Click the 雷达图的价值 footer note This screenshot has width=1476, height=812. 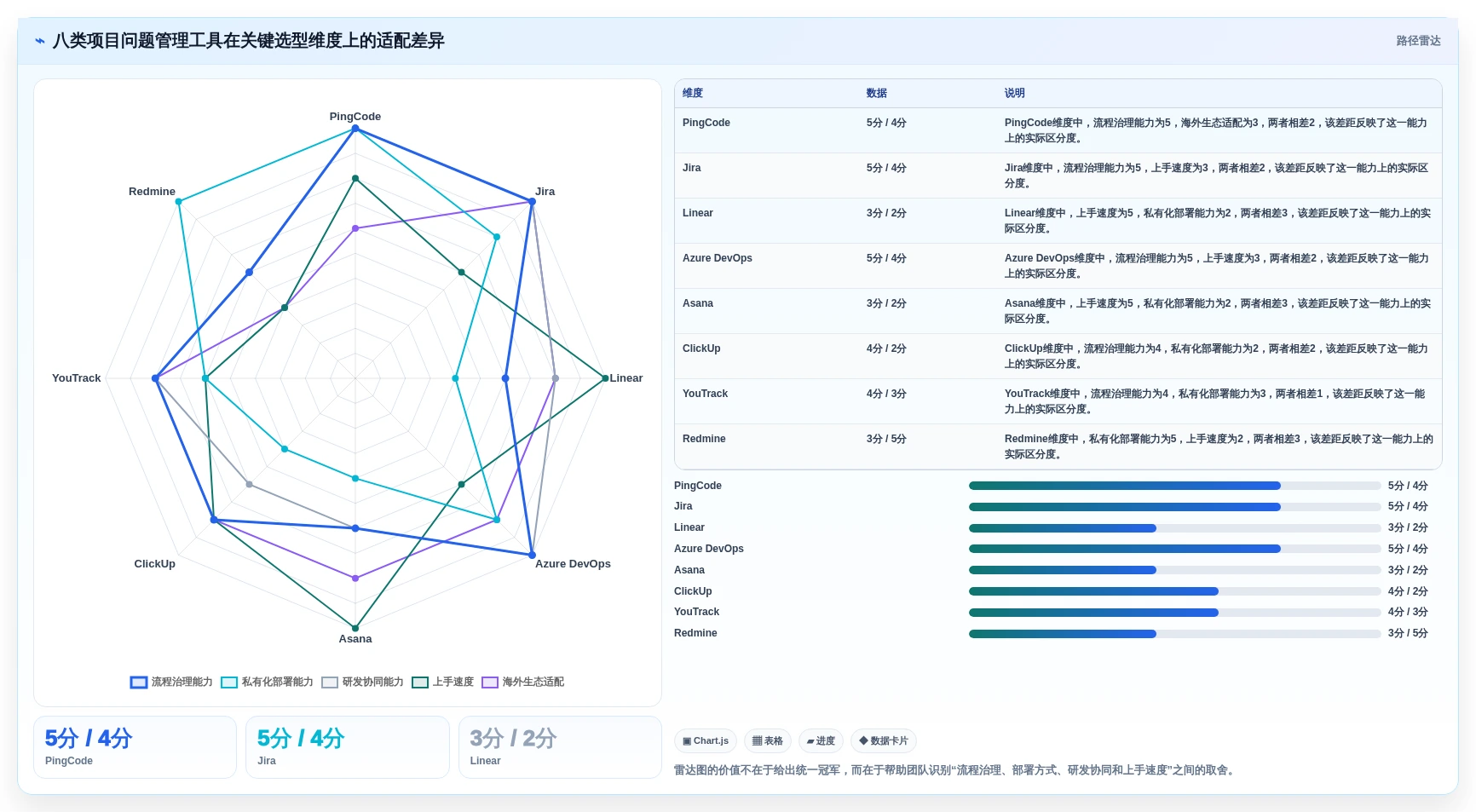tap(954, 770)
